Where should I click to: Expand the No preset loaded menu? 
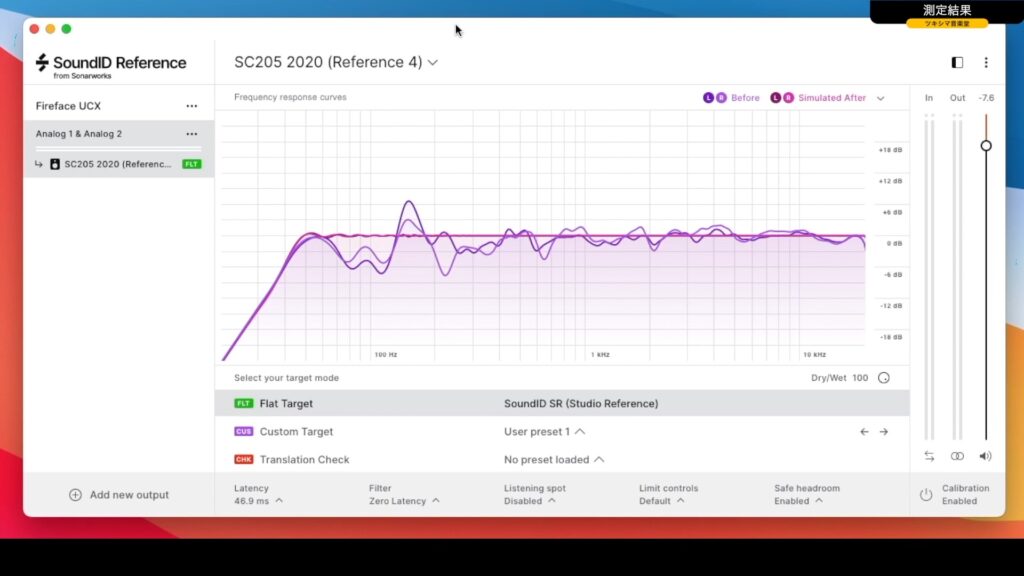tap(554, 460)
